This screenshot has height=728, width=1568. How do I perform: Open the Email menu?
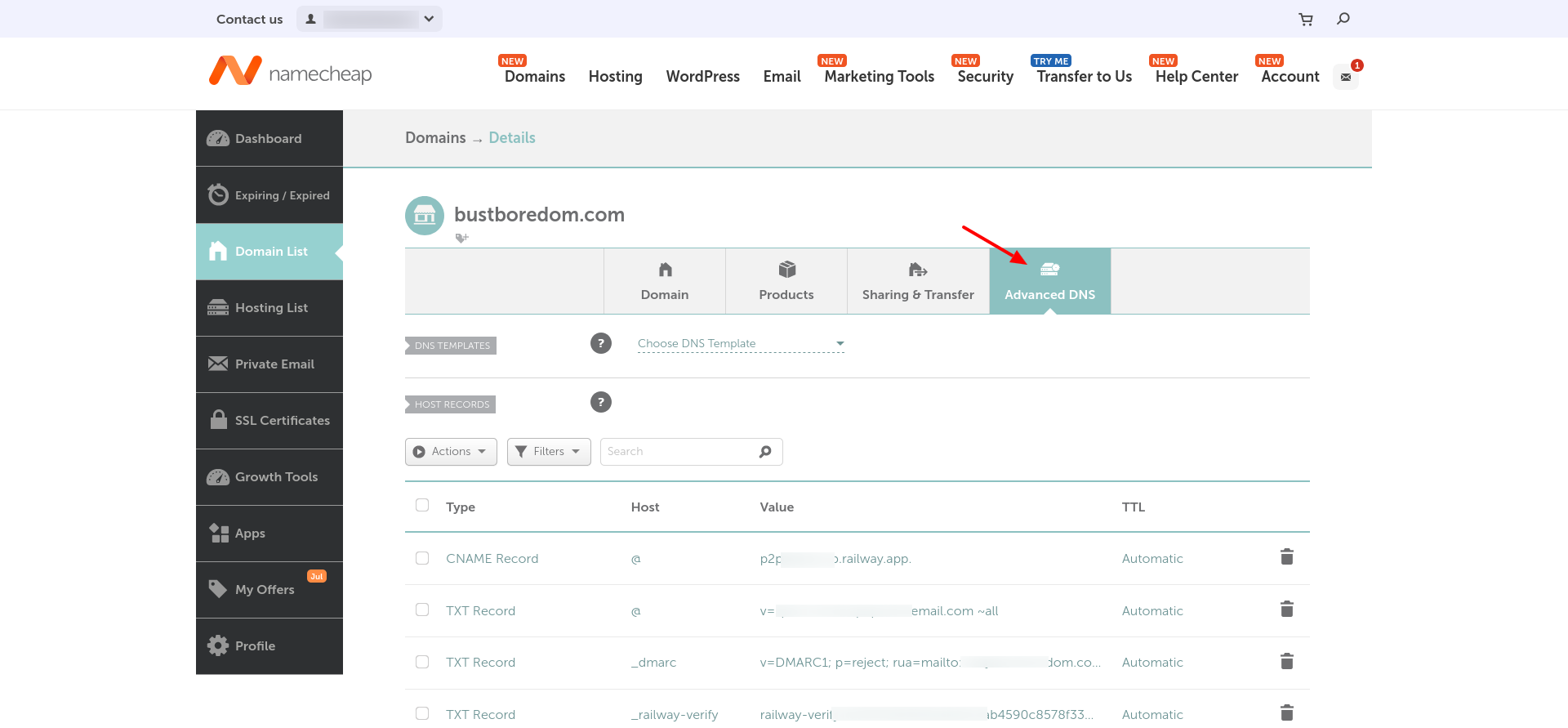click(782, 76)
